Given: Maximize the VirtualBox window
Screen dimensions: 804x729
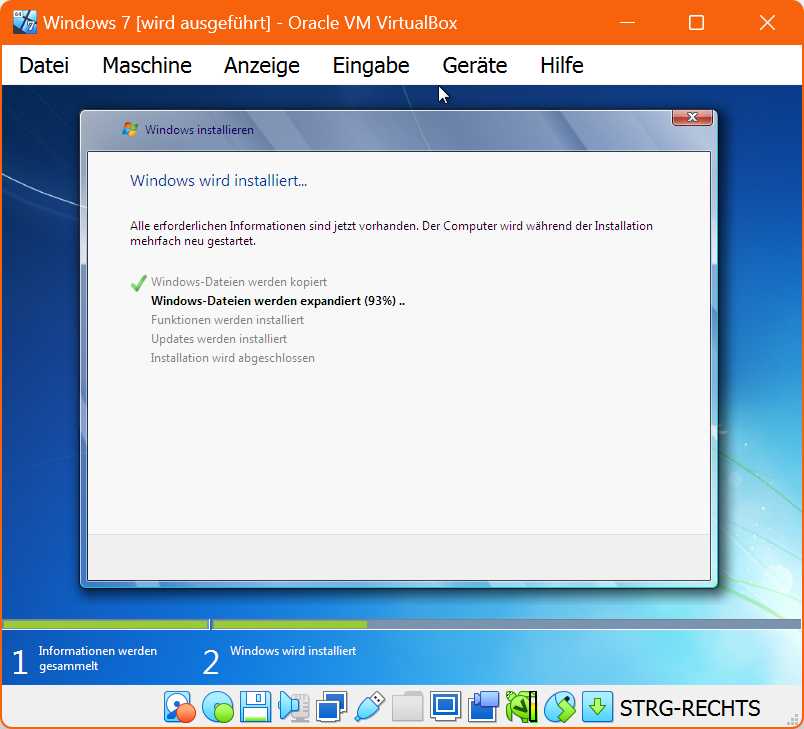Looking at the screenshot, I should pos(696,23).
